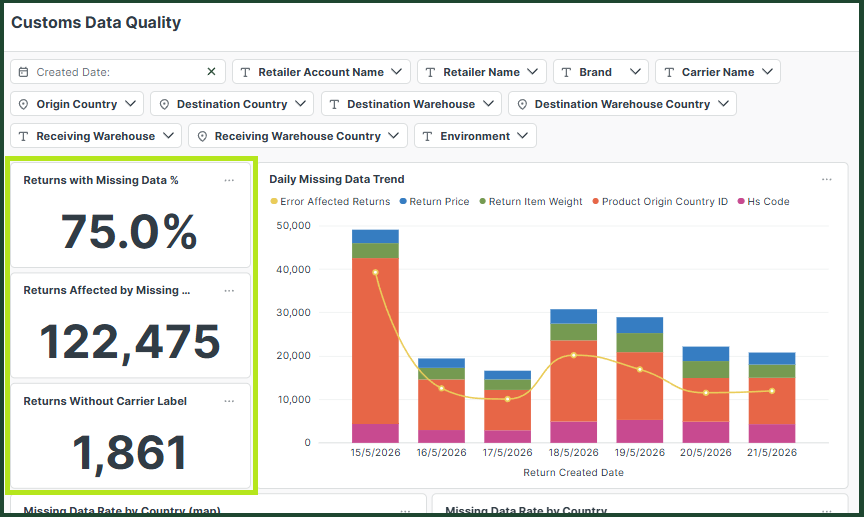This screenshot has width=864, height=517.
Task: Click pin icon in Destination Warehouse Country filter
Action: (x=522, y=104)
